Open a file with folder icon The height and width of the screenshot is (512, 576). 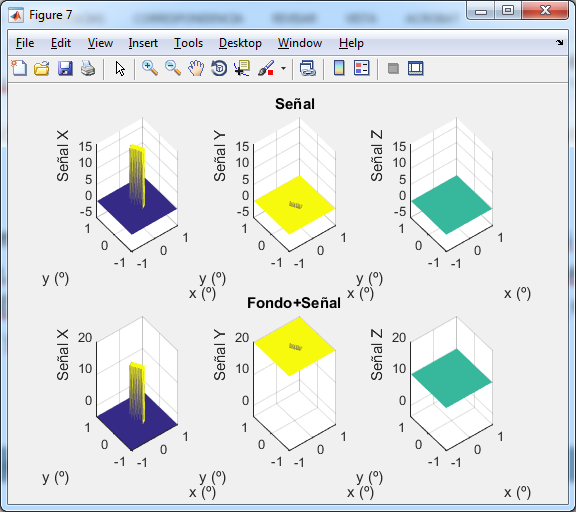click(42, 68)
